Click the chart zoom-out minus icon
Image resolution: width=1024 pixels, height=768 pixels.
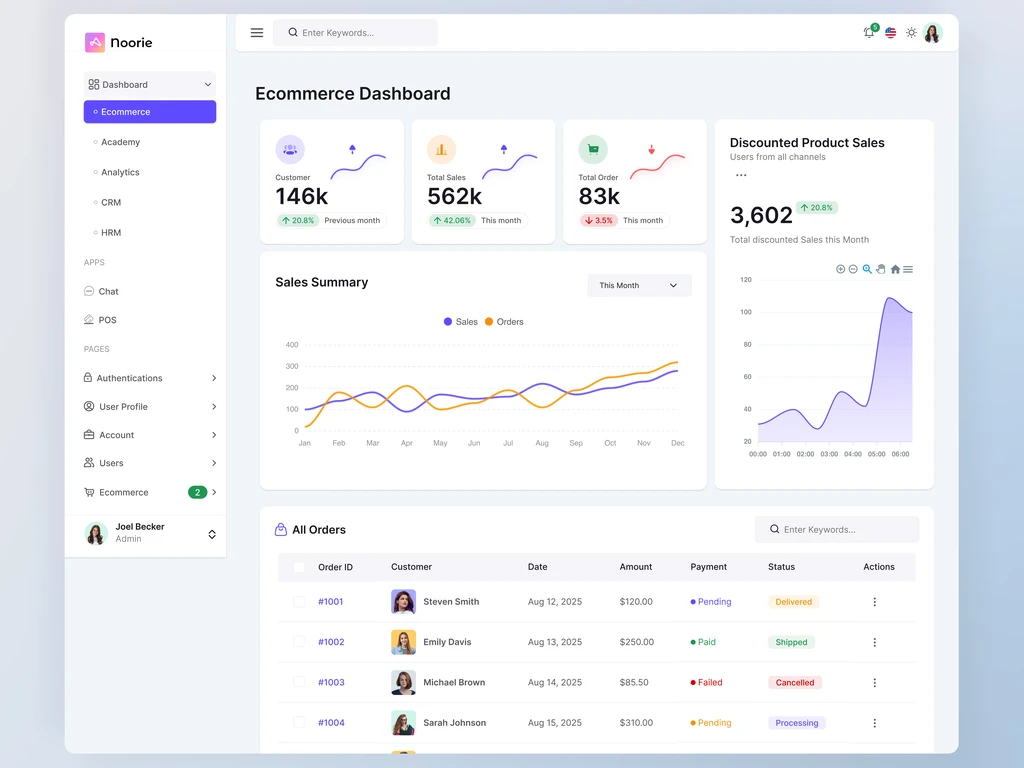pyautogui.click(x=853, y=269)
